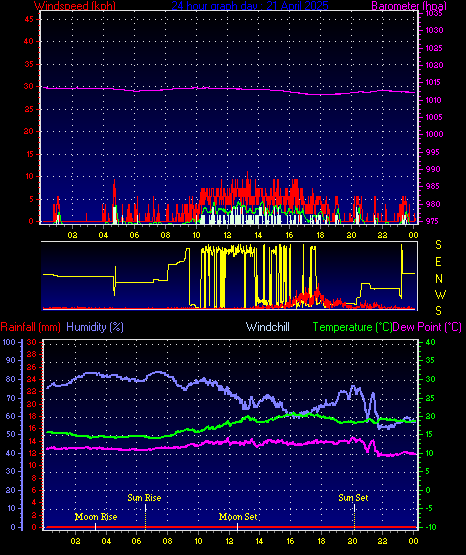Screen dimensions: 466x555
Task: Click the 'Windspeed (kph)' axis title
Action: (x=75, y=5)
